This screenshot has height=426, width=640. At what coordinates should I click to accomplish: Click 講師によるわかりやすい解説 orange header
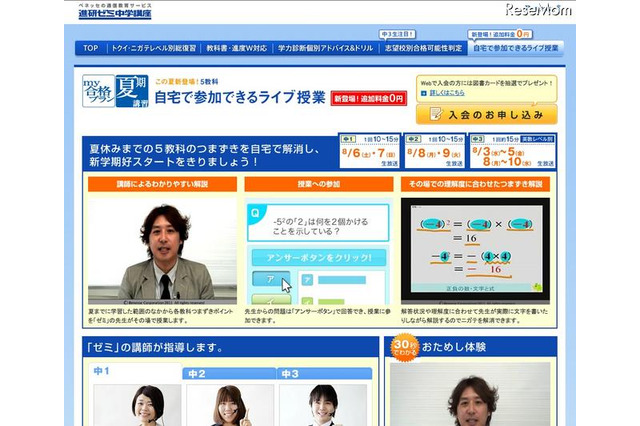point(162,184)
